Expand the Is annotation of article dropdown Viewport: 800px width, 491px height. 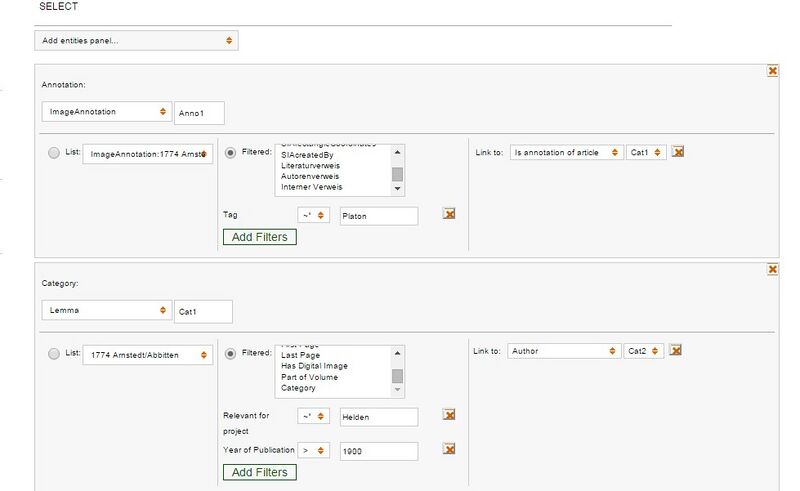[566, 153]
